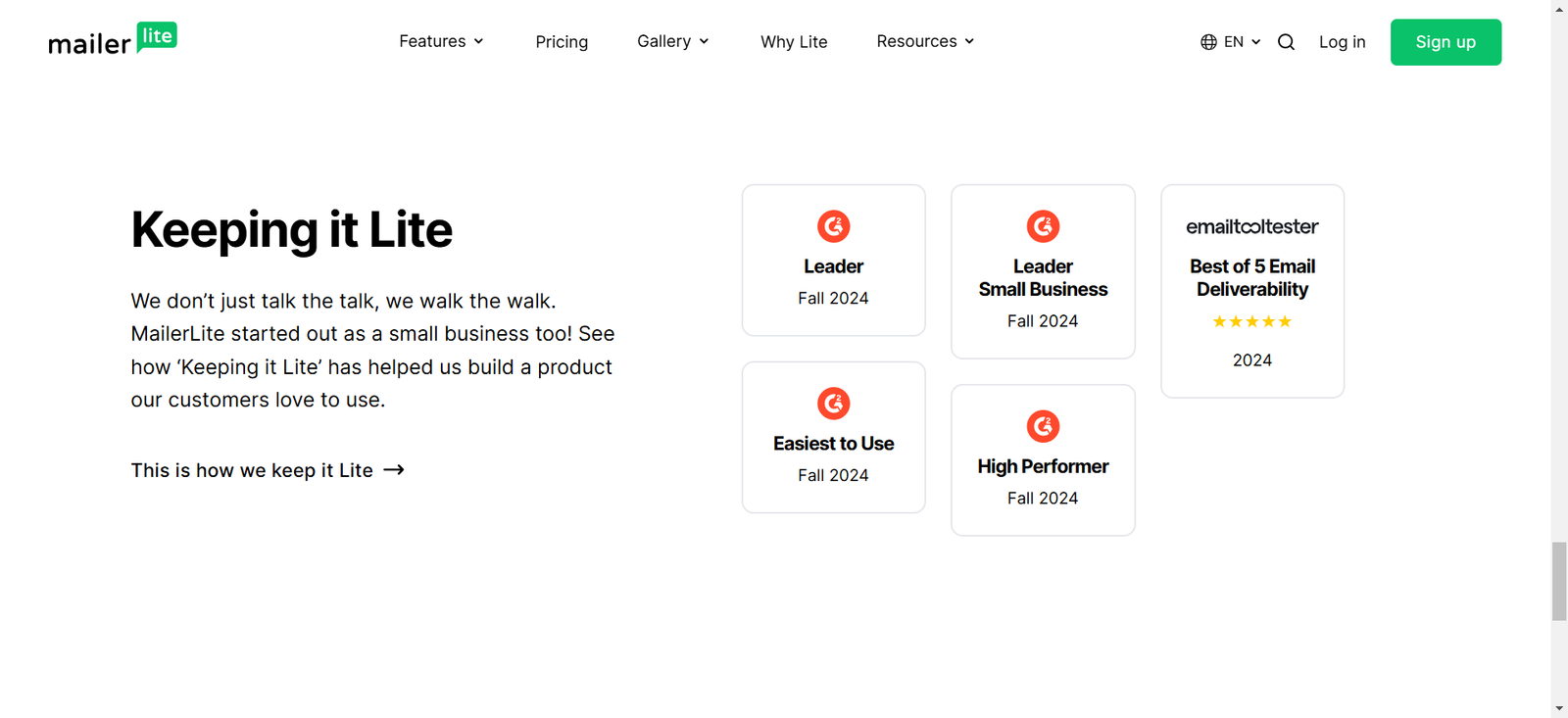Click the 'Keeping it Lite' heading
The image size is (1568, 718).
click(x=292, y=230)
